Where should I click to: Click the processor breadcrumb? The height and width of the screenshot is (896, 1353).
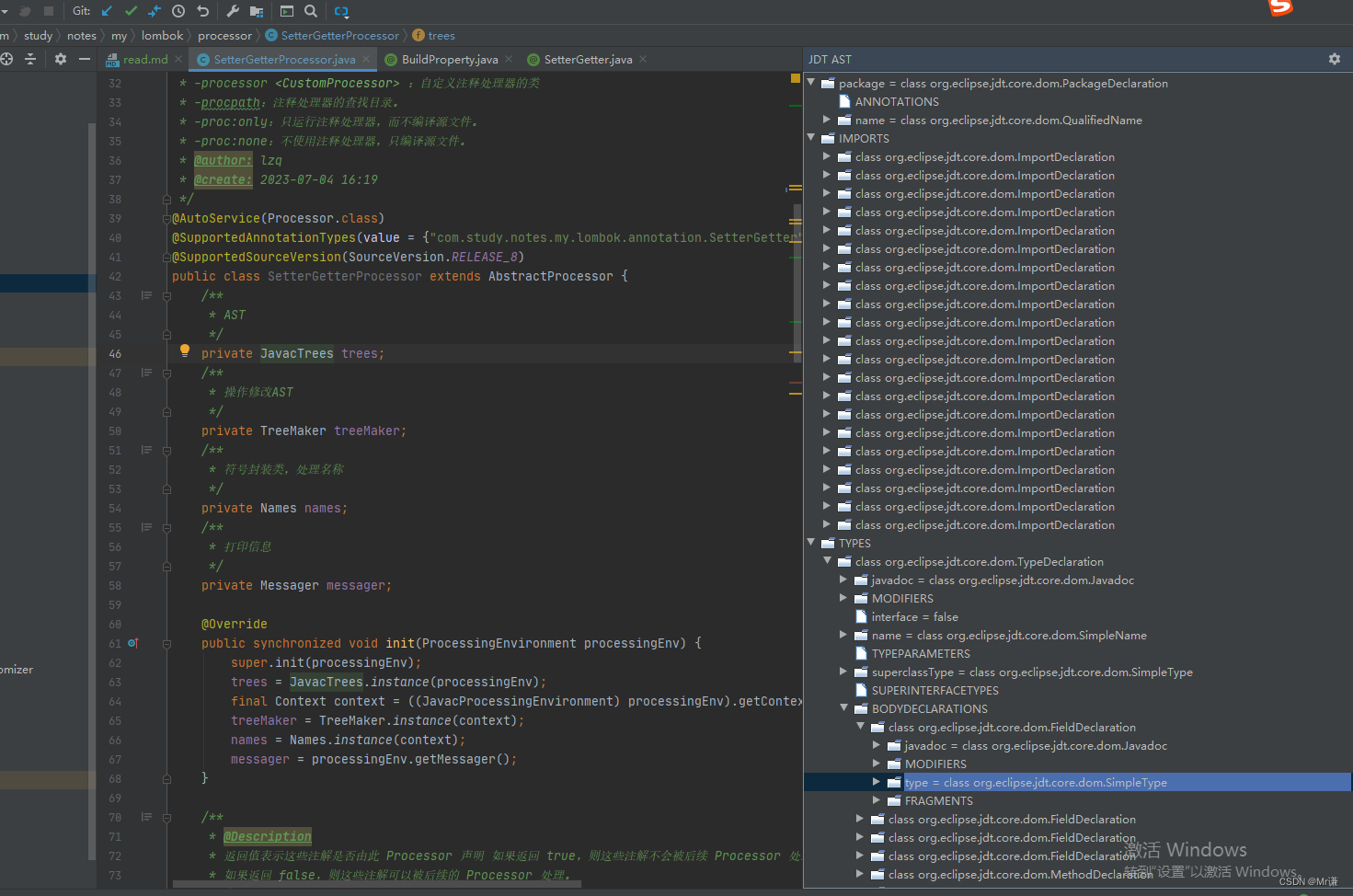(x=224, y=35)
